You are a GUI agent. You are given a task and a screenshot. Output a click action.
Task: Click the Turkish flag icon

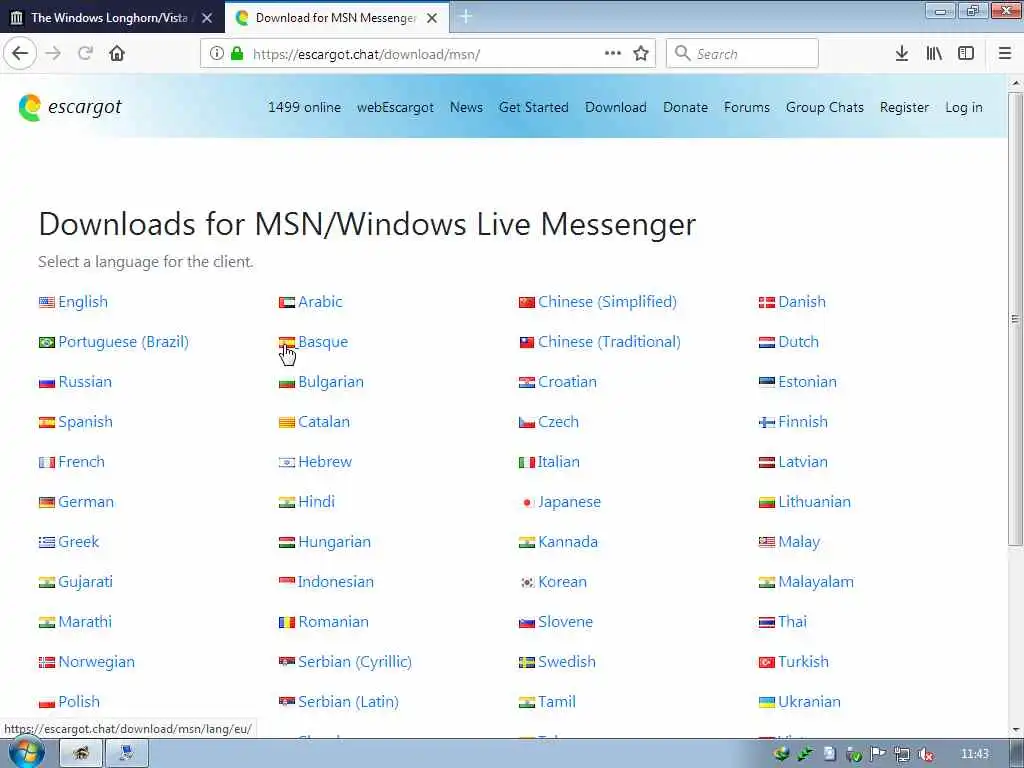tap(767, 662)
